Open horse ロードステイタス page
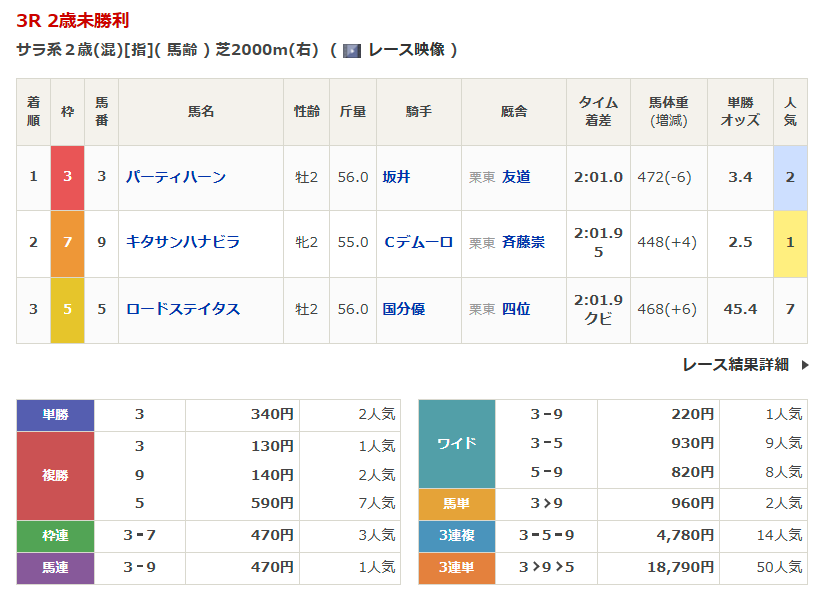The width and height of the screenshot is (824, 597). tap(183, 309)
